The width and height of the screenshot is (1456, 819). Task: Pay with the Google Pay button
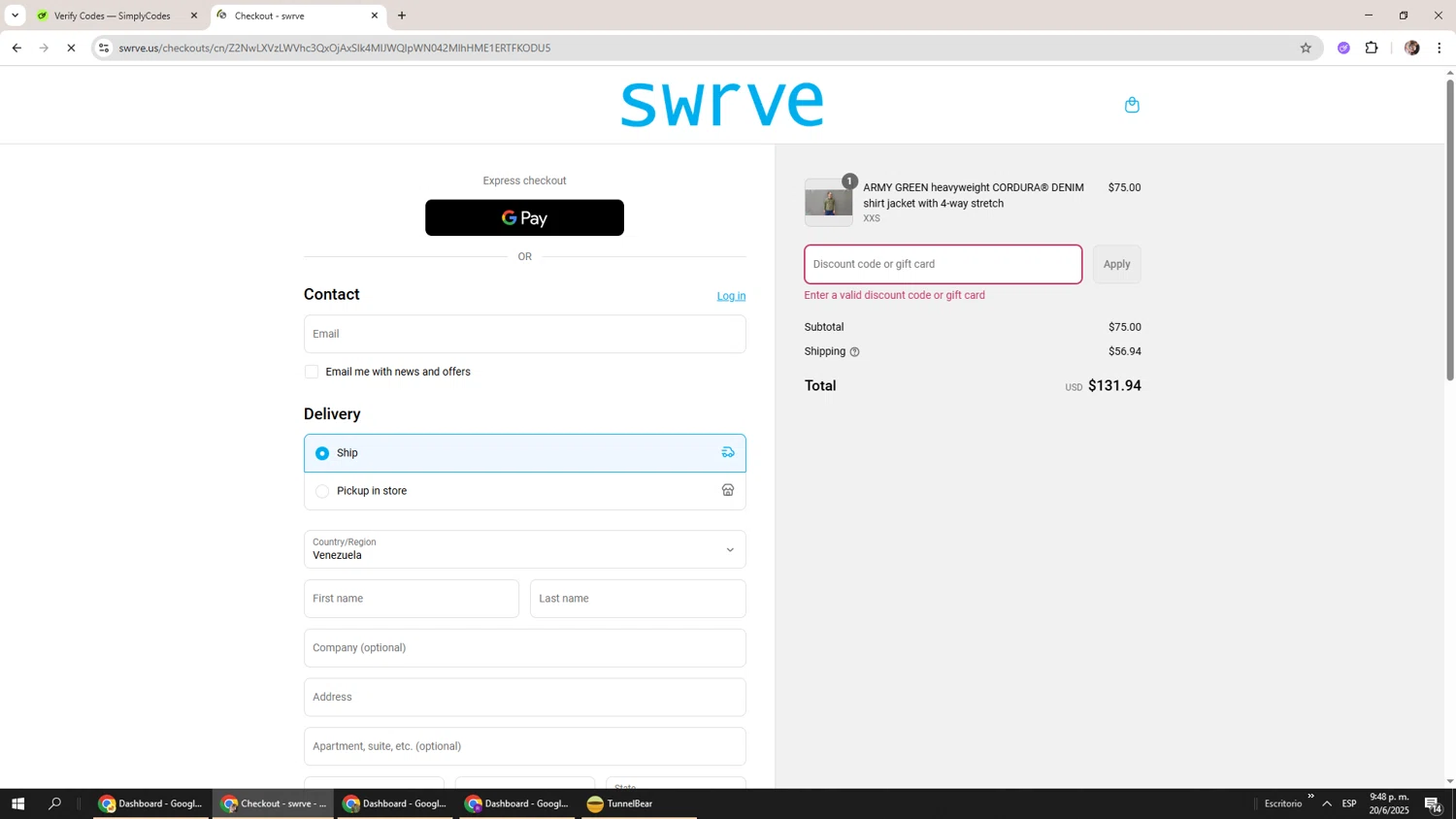click(524, 217)
